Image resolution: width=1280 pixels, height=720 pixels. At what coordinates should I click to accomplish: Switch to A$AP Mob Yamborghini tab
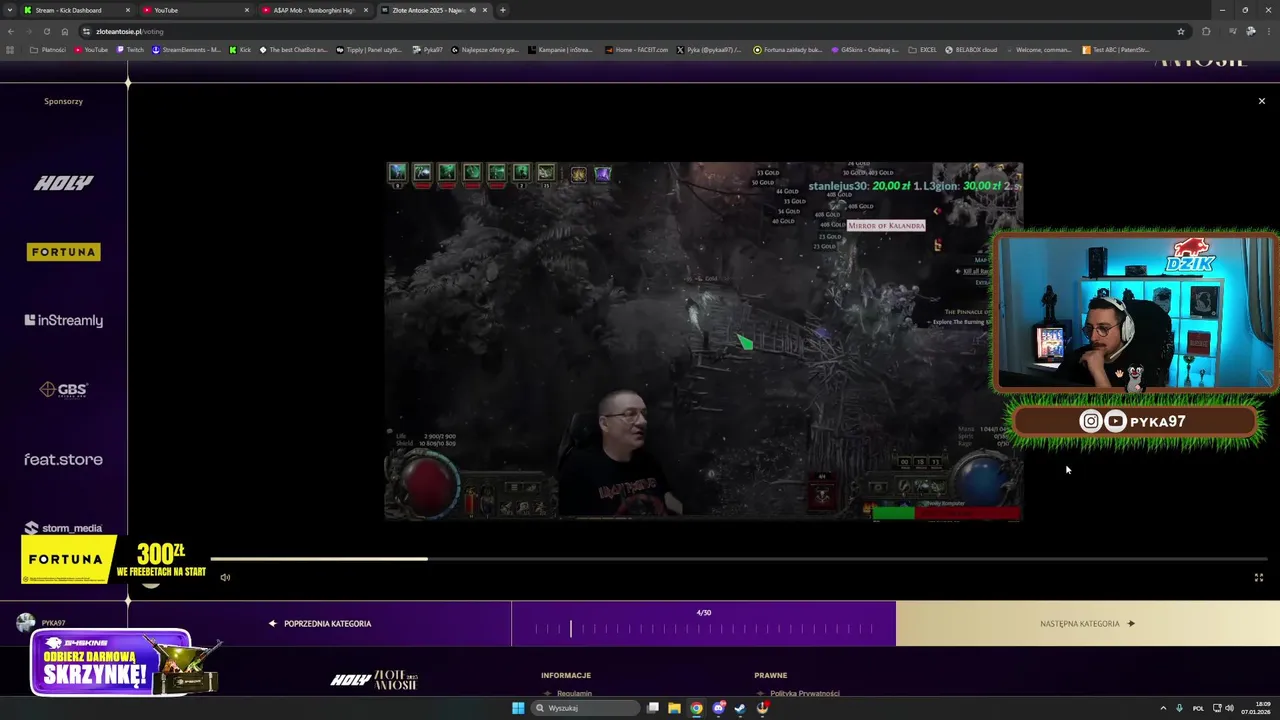tap(314, 10)
